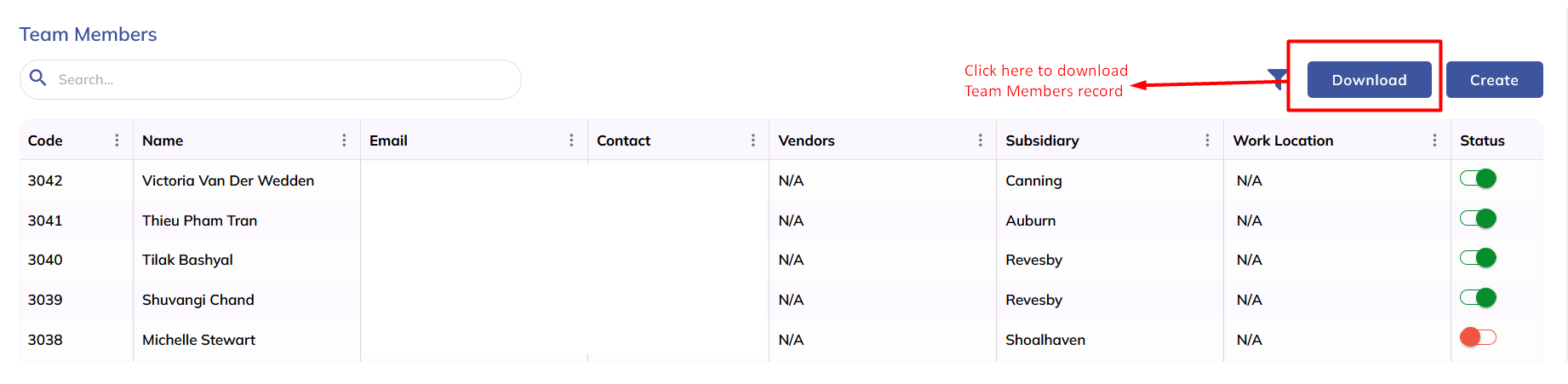
Task: Open the filter funnel icon
Action: [1277, 79]
